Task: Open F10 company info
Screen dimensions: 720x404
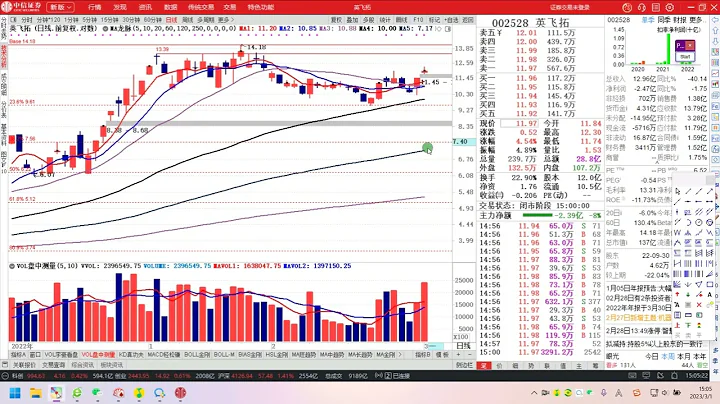Action: click(418, 20)
